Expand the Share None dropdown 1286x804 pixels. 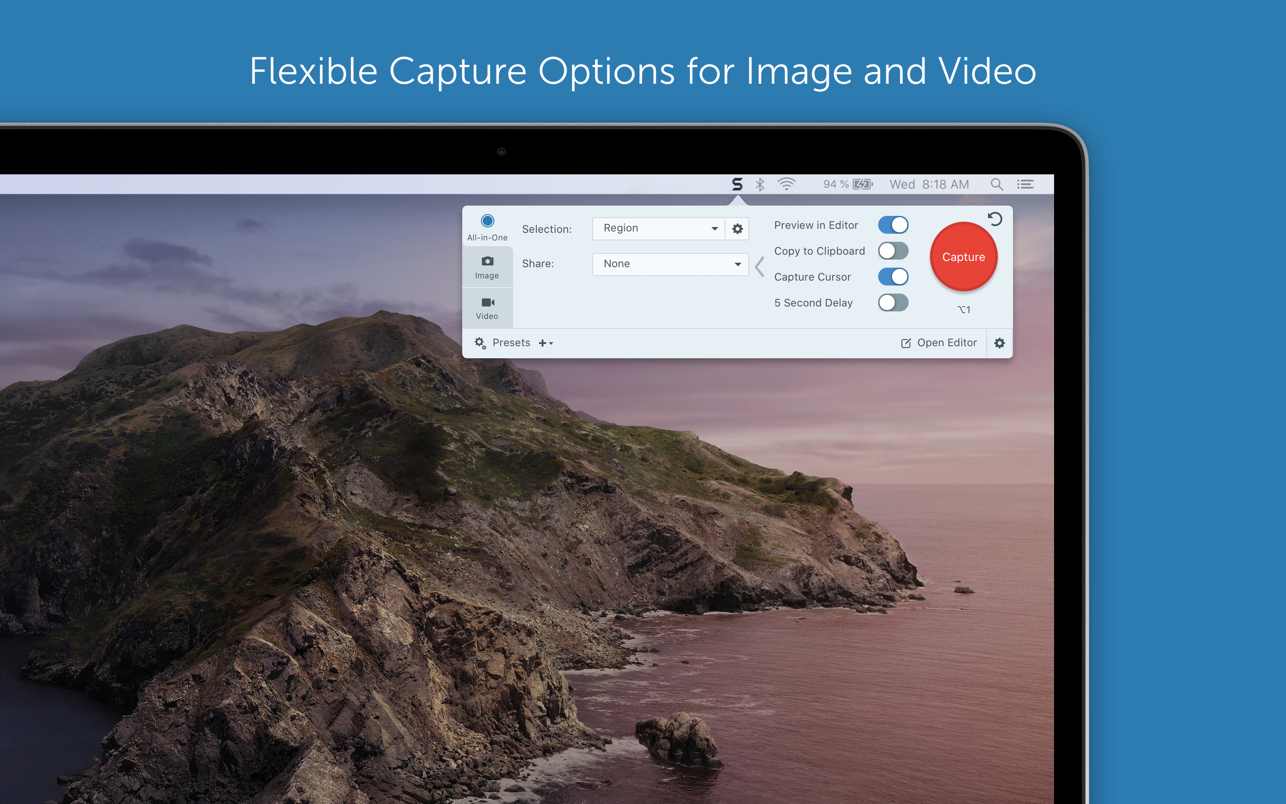coord(670,264)
